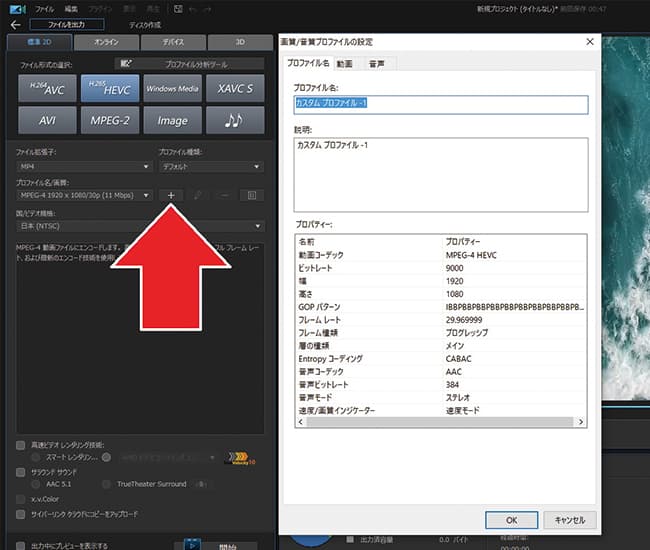Select the AVI format

tap(47, 120)
